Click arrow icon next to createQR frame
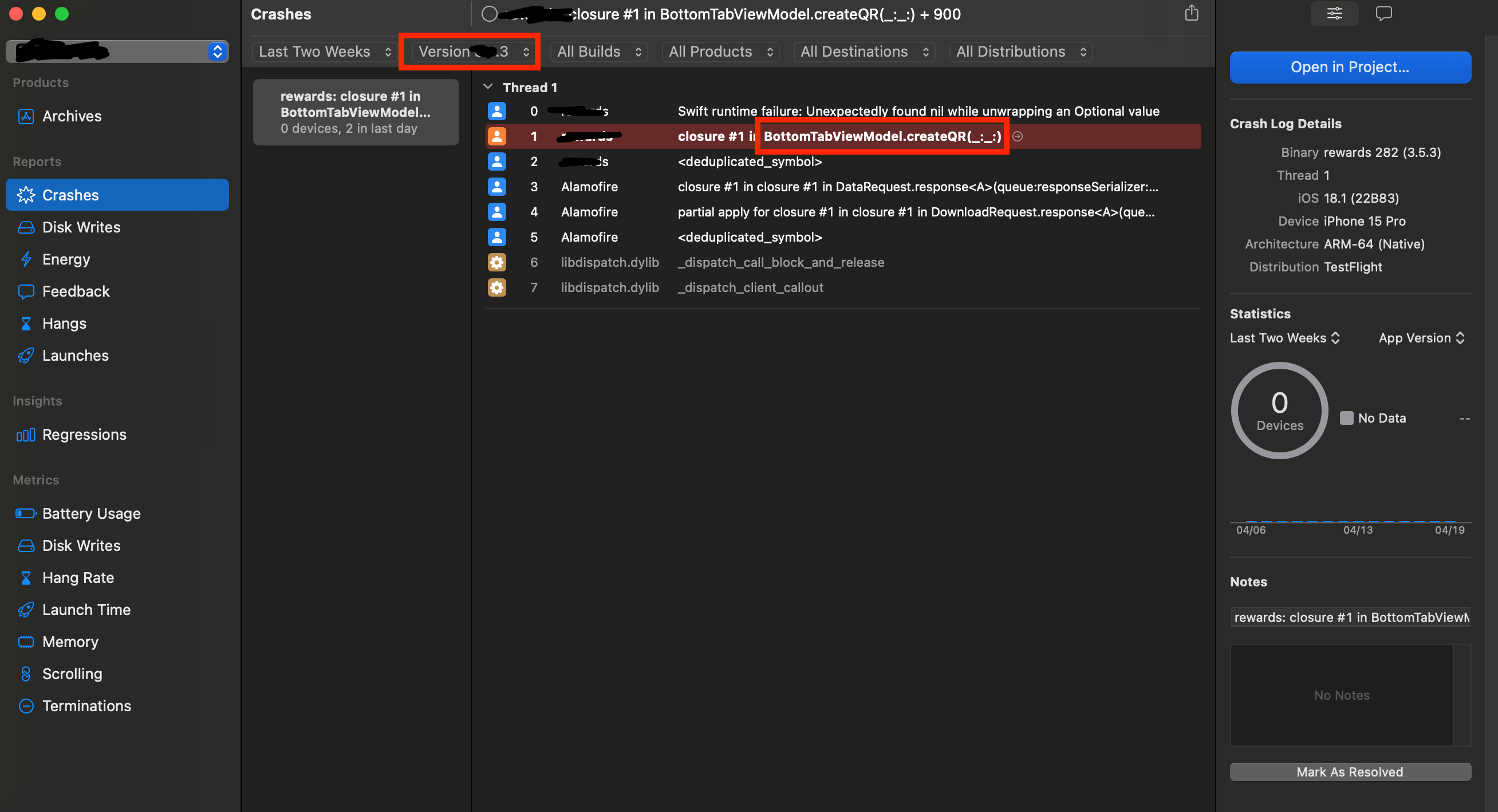1498x812 pixels. (x=1017, y=136)
